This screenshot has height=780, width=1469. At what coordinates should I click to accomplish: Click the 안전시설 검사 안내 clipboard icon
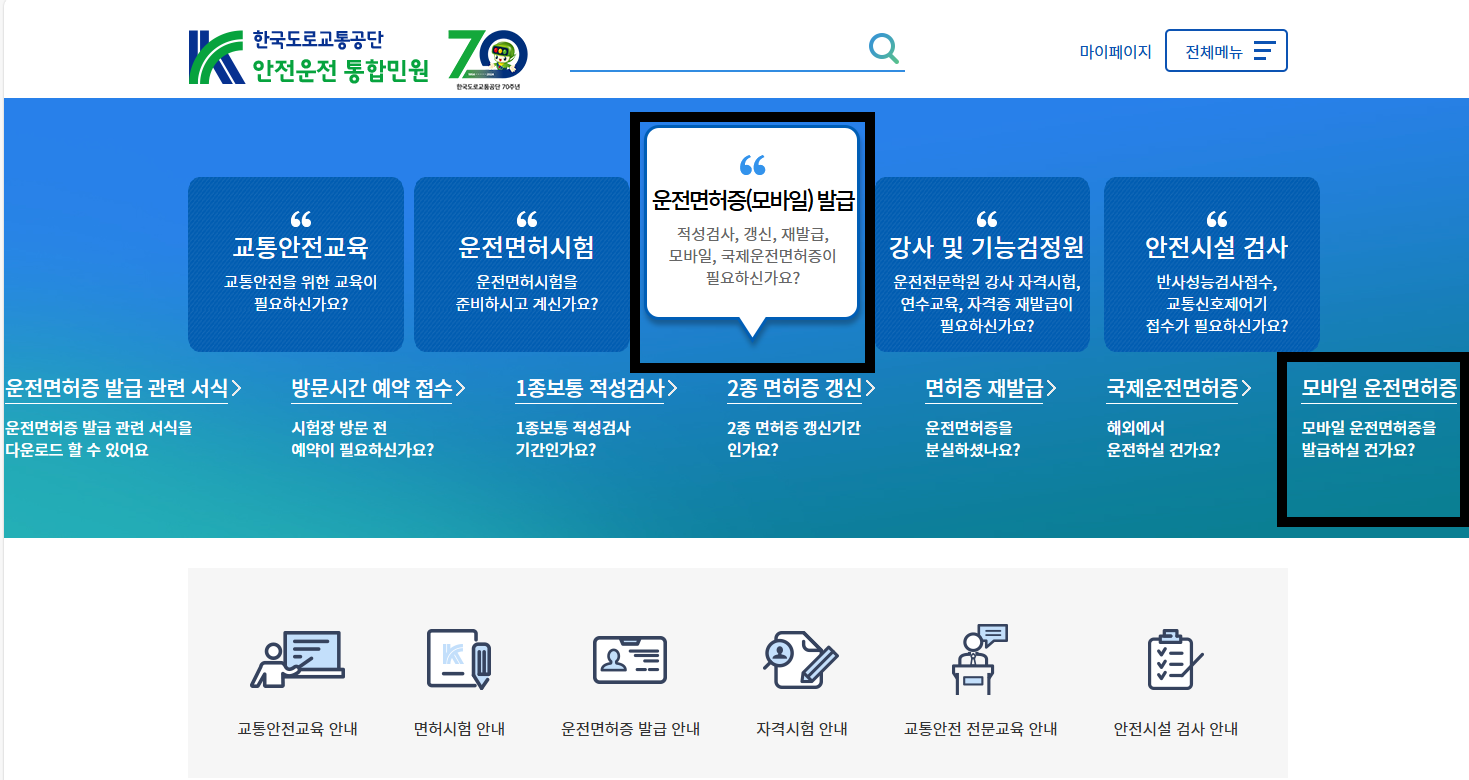click(x=1175, y=660)
